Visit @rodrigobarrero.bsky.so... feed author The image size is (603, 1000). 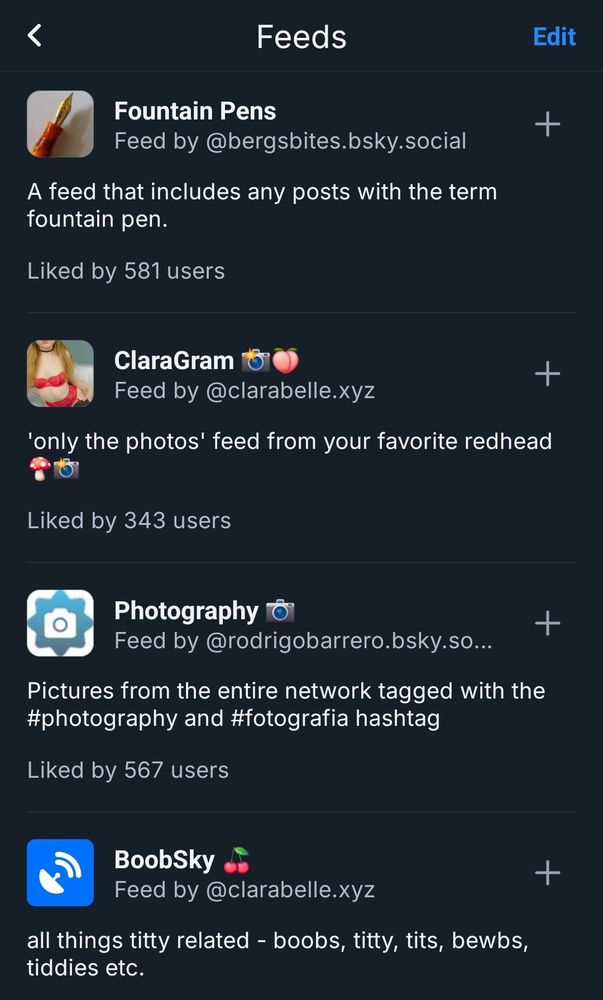click(x=348, y=640)
